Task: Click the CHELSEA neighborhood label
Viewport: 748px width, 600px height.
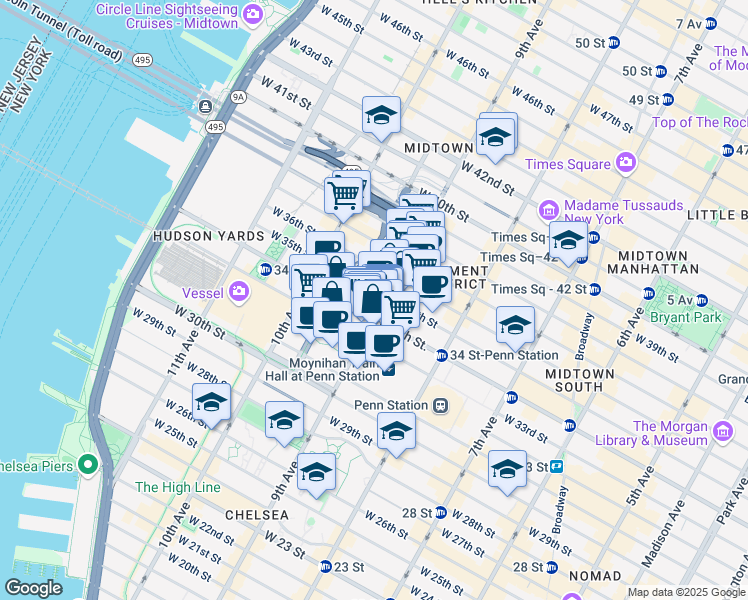Action: coord(257,515)
